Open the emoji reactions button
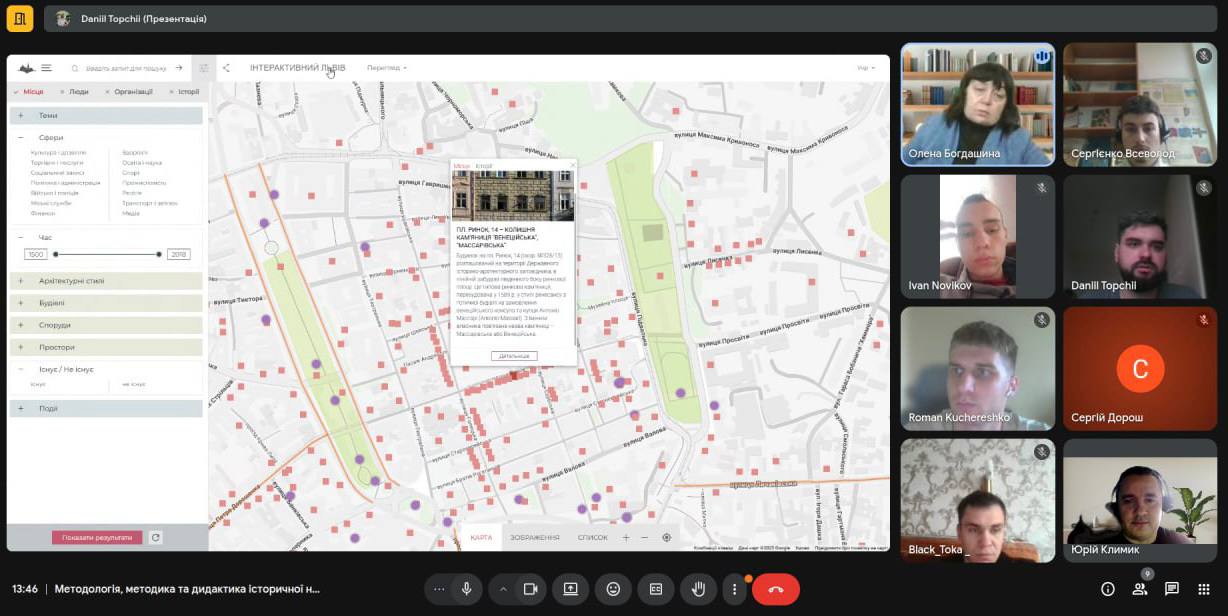This screenshot has width=1228, height=616. point(613,589)
